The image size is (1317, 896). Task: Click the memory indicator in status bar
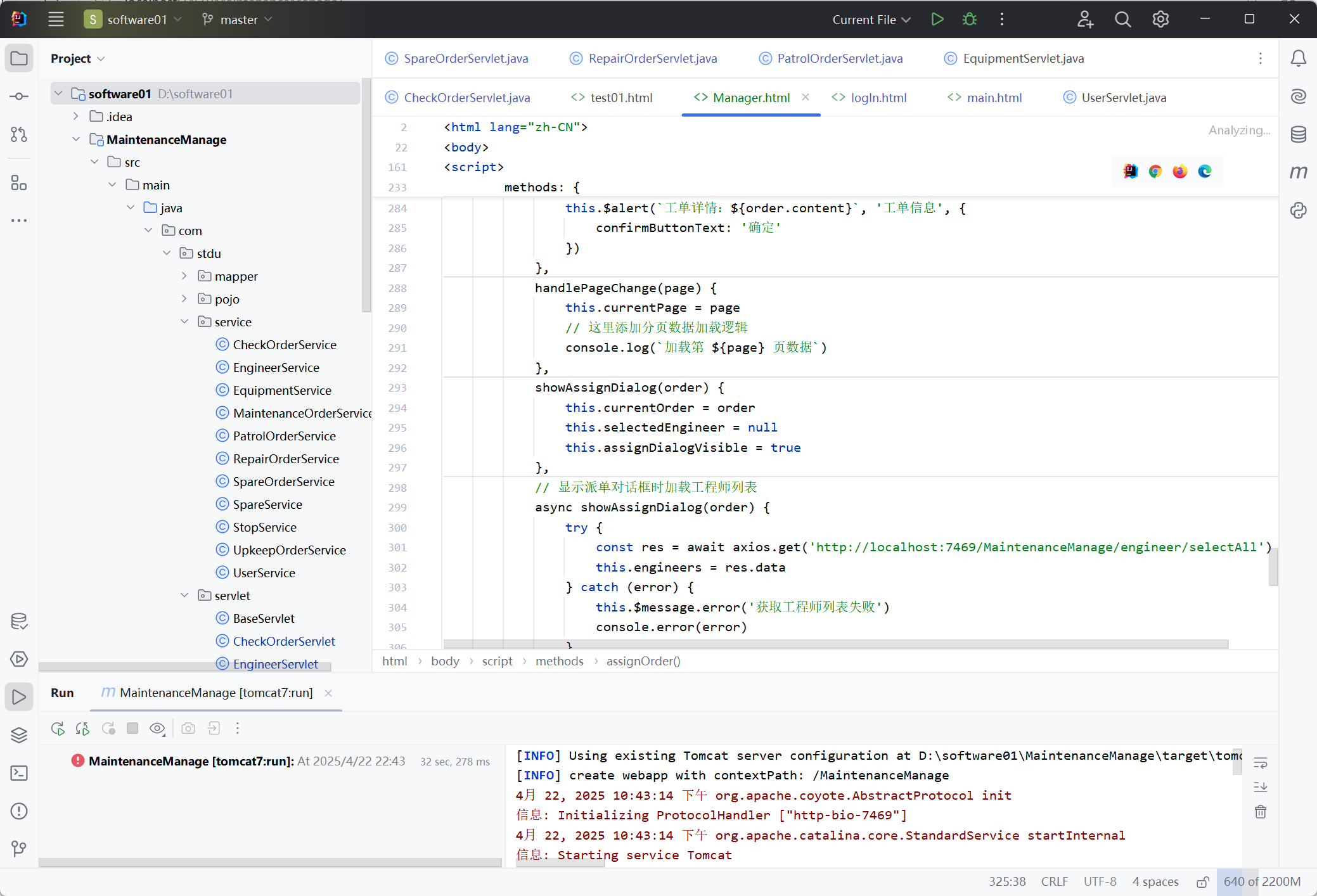1261,882
